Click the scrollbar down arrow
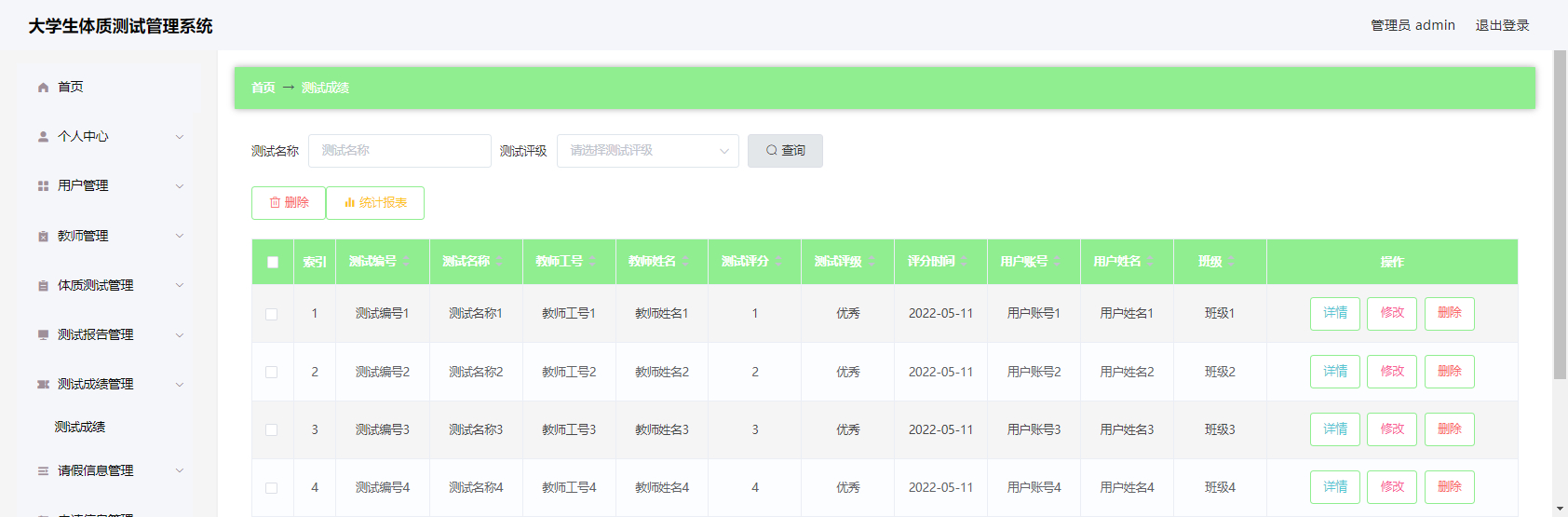Screen dimensions: 1568x517 point(1560,510)
